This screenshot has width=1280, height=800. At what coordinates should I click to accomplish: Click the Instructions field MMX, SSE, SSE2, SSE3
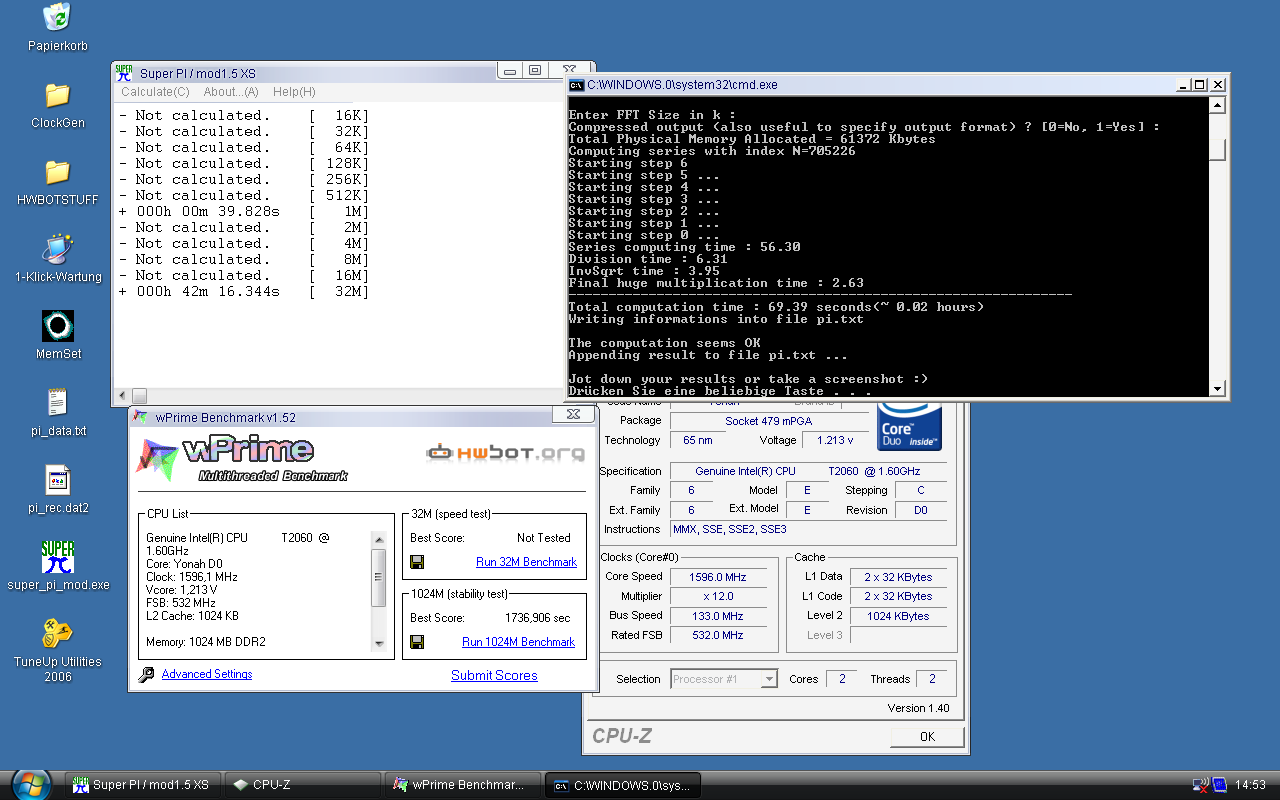click(x=808, y=529)
